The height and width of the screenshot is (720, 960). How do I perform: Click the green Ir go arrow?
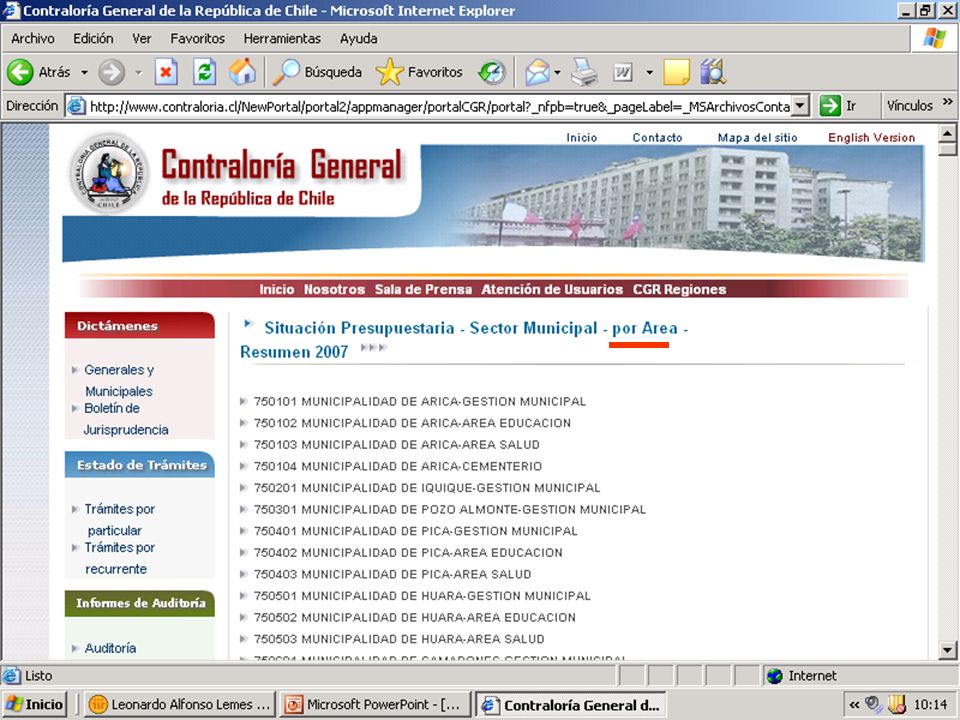(830, 105)
